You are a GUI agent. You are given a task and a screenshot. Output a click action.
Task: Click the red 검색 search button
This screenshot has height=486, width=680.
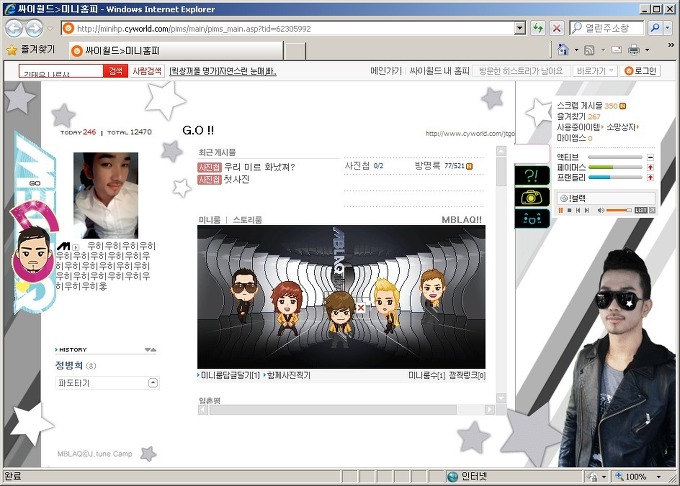pos(115,71)
